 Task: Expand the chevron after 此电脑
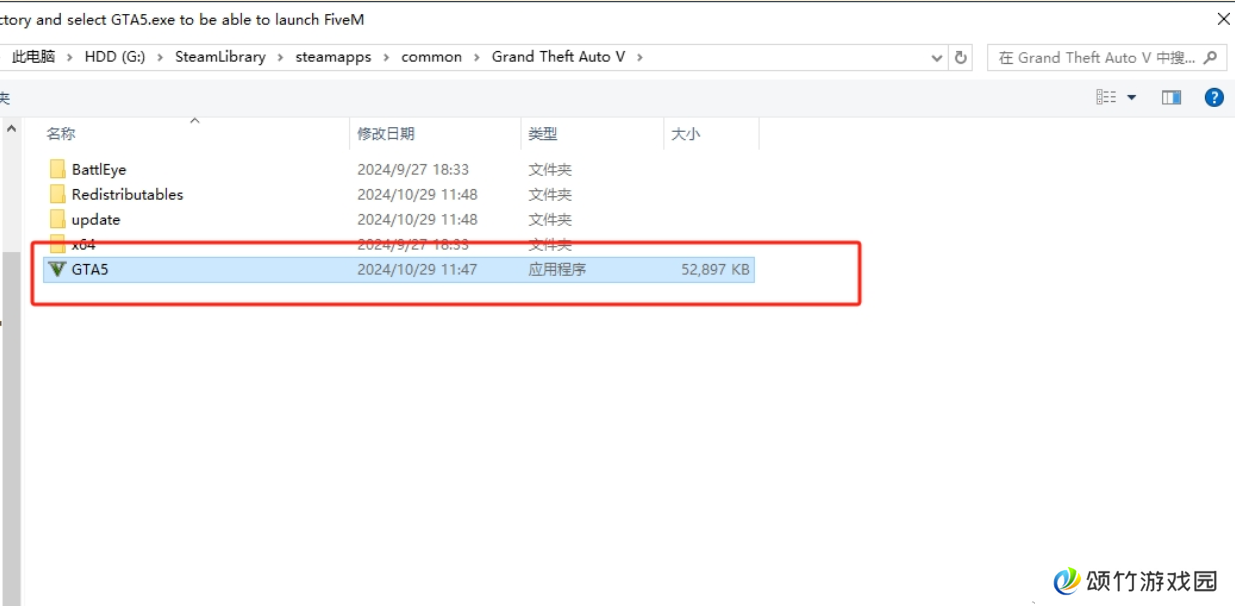point(70,57)
